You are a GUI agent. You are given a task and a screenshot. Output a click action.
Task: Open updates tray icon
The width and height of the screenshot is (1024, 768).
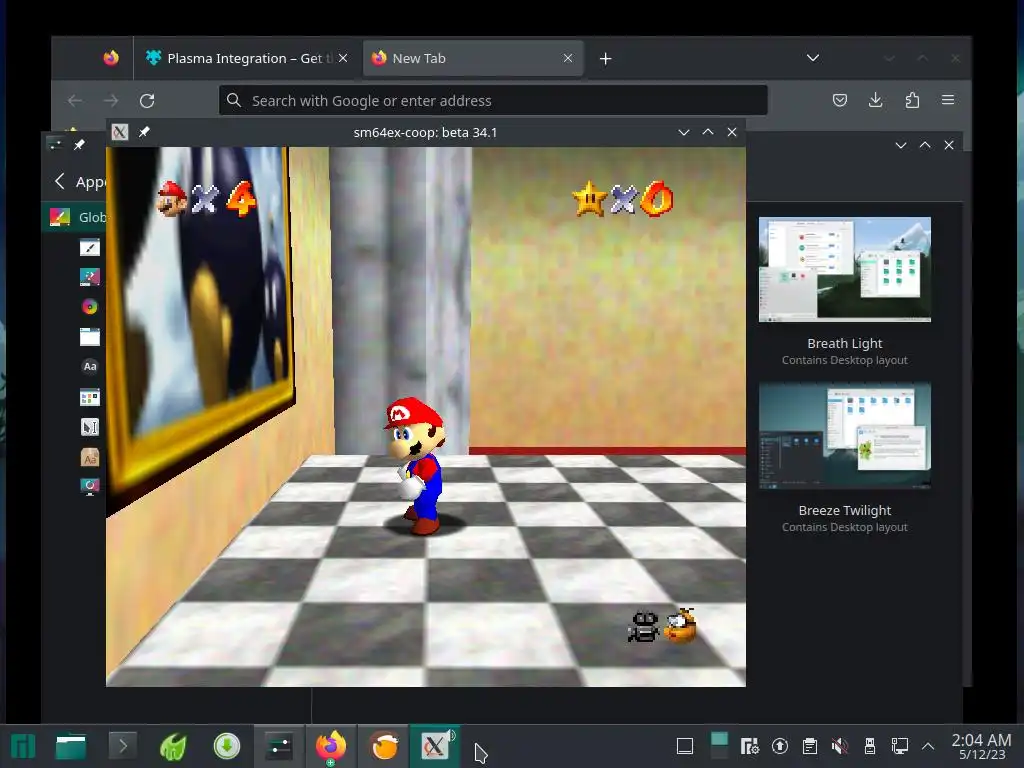click(780, 746)
